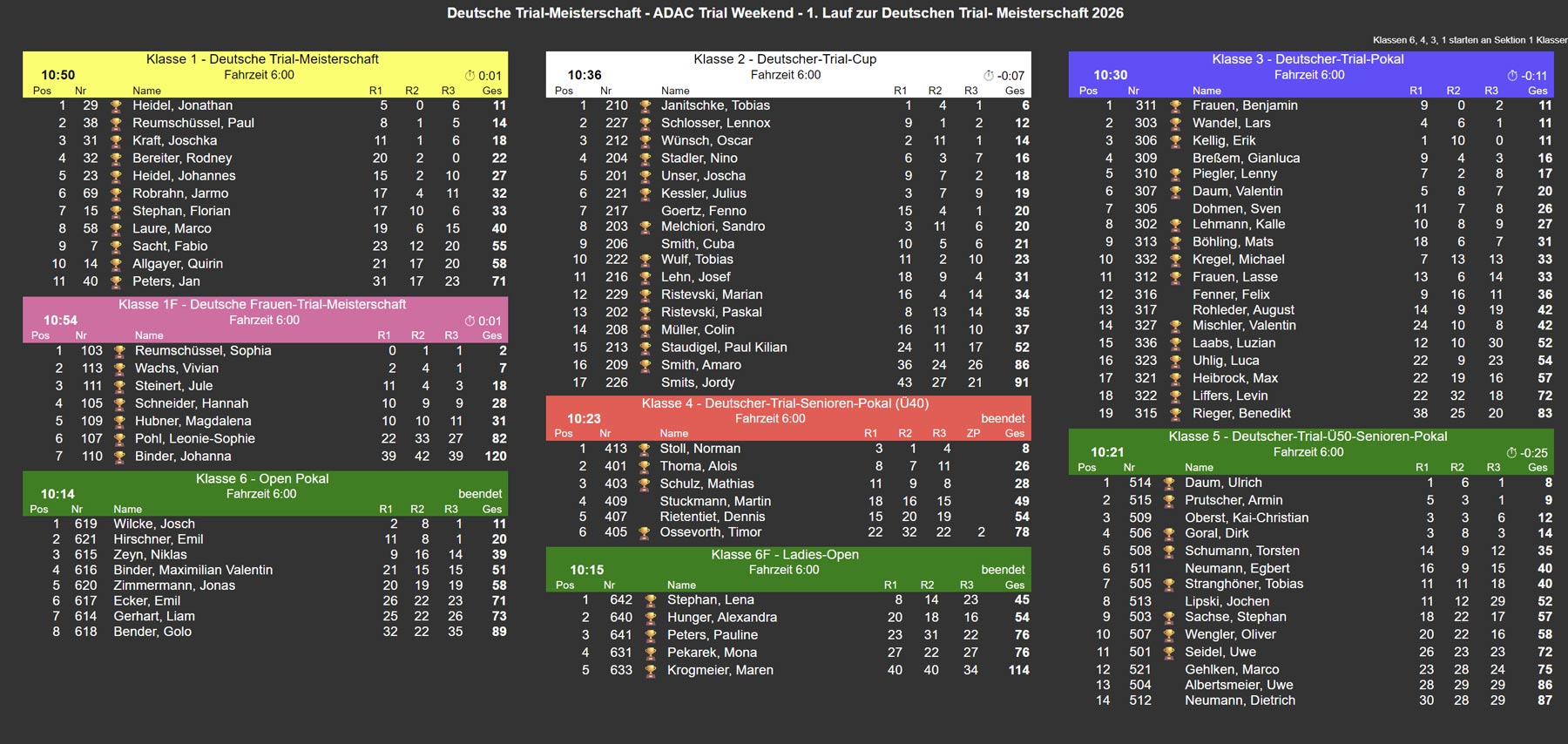Select the Klasse 1 - Deutsche Trial-Meisterschaft title
Viewport: 1568px width, 744px height.
(262, 59)
